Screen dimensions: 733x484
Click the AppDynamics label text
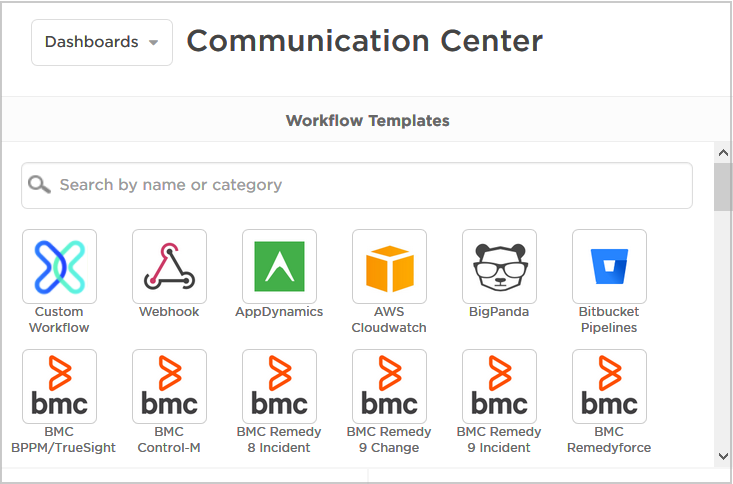tap(279, 312)
